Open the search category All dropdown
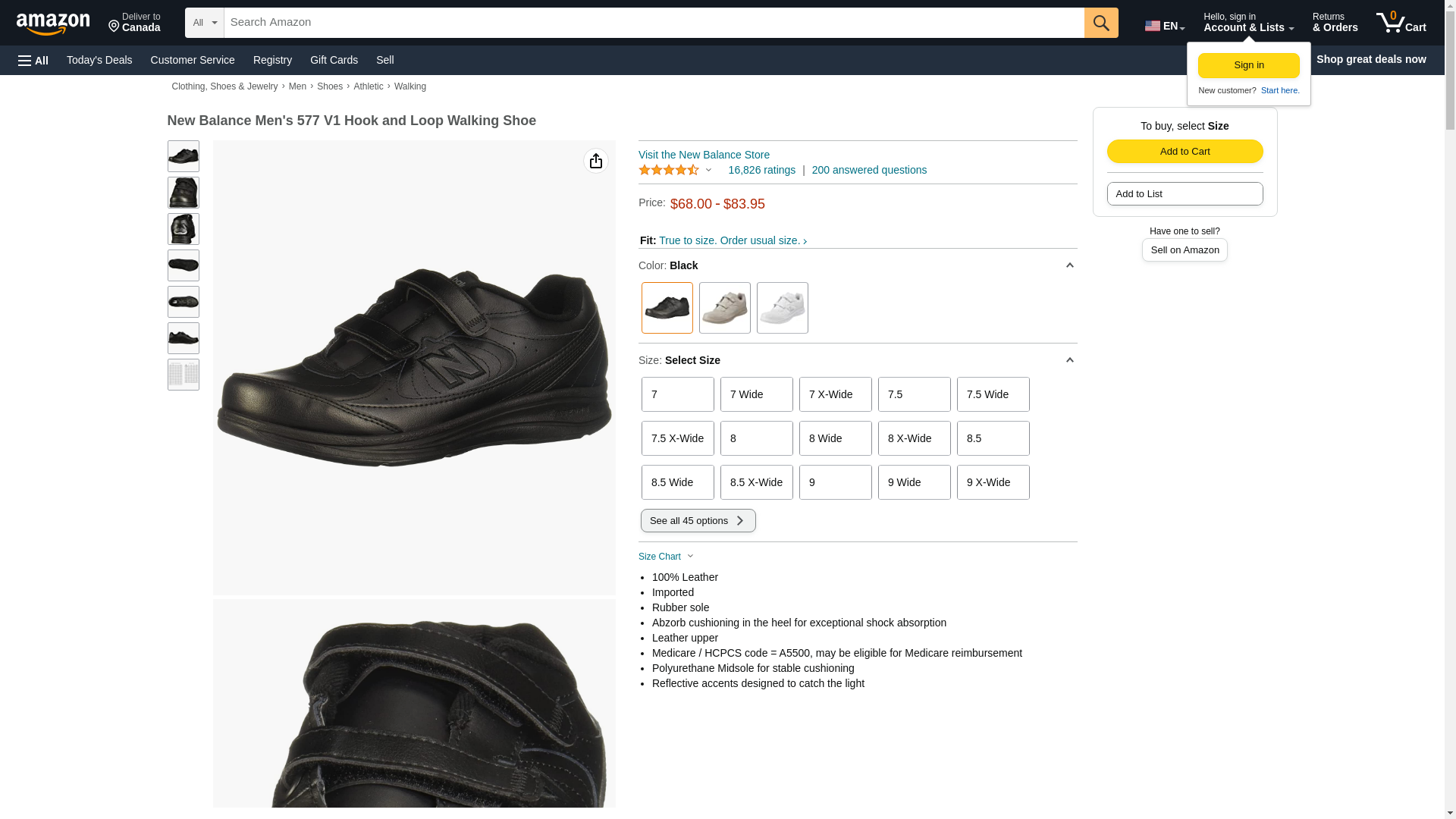The image size is (1456, 819). click(x=205, y=23)
